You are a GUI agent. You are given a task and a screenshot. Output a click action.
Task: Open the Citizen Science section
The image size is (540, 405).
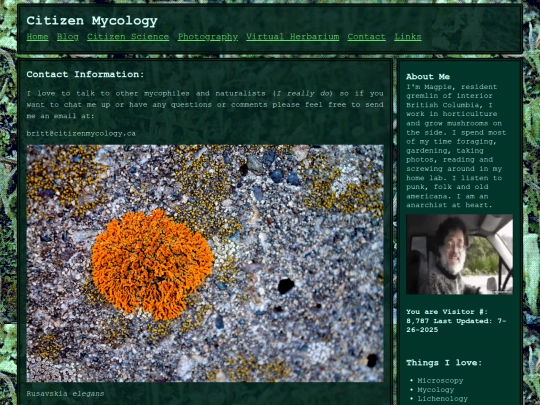pos(128,37)
